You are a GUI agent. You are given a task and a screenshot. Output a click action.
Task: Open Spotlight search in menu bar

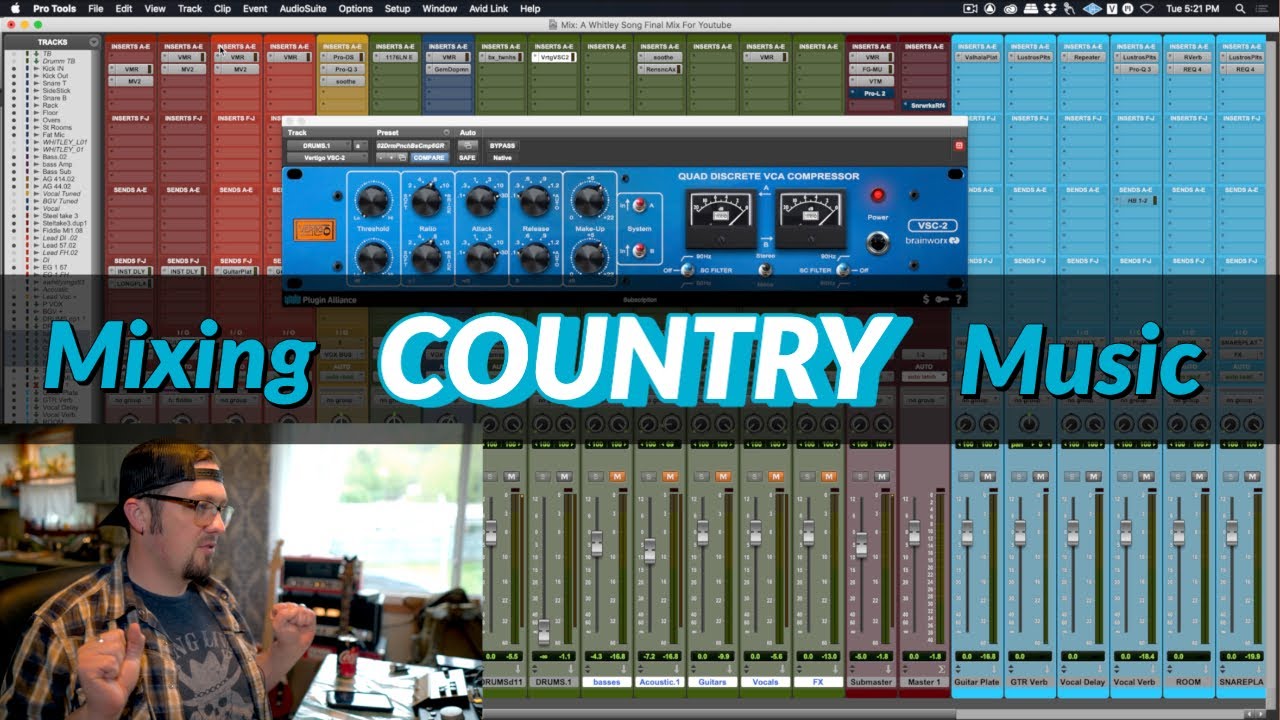(1240, 8)
